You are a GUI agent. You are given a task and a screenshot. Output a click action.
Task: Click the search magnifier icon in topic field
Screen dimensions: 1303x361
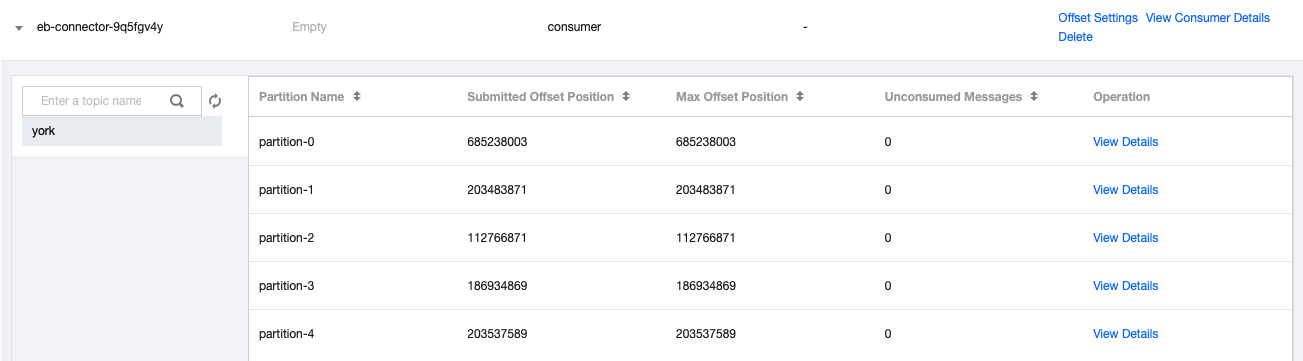tap(177, 101)
